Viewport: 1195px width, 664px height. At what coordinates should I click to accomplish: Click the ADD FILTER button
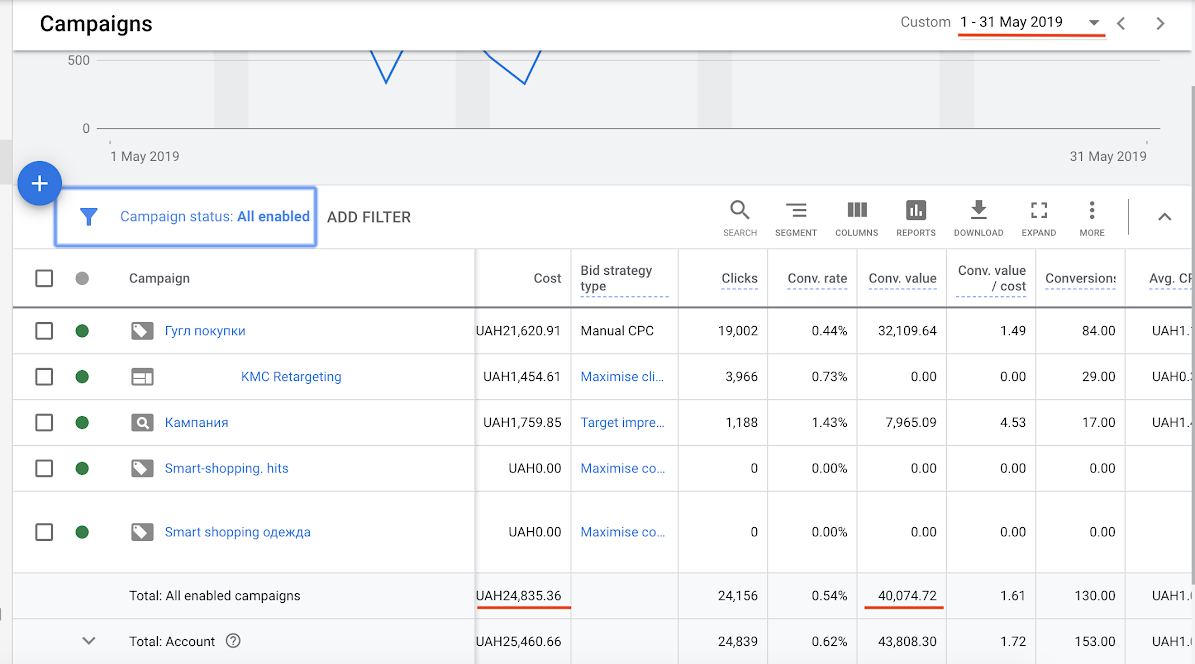coord(369,217)
